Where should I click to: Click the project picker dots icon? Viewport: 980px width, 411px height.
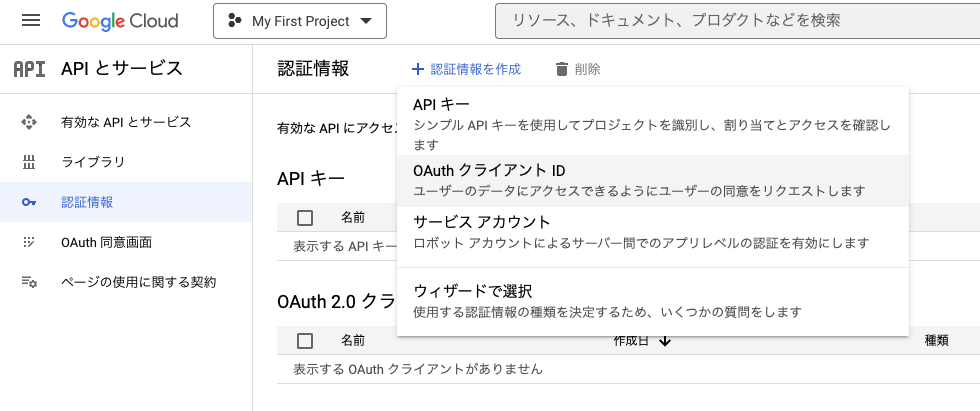[x=235, y=21]
